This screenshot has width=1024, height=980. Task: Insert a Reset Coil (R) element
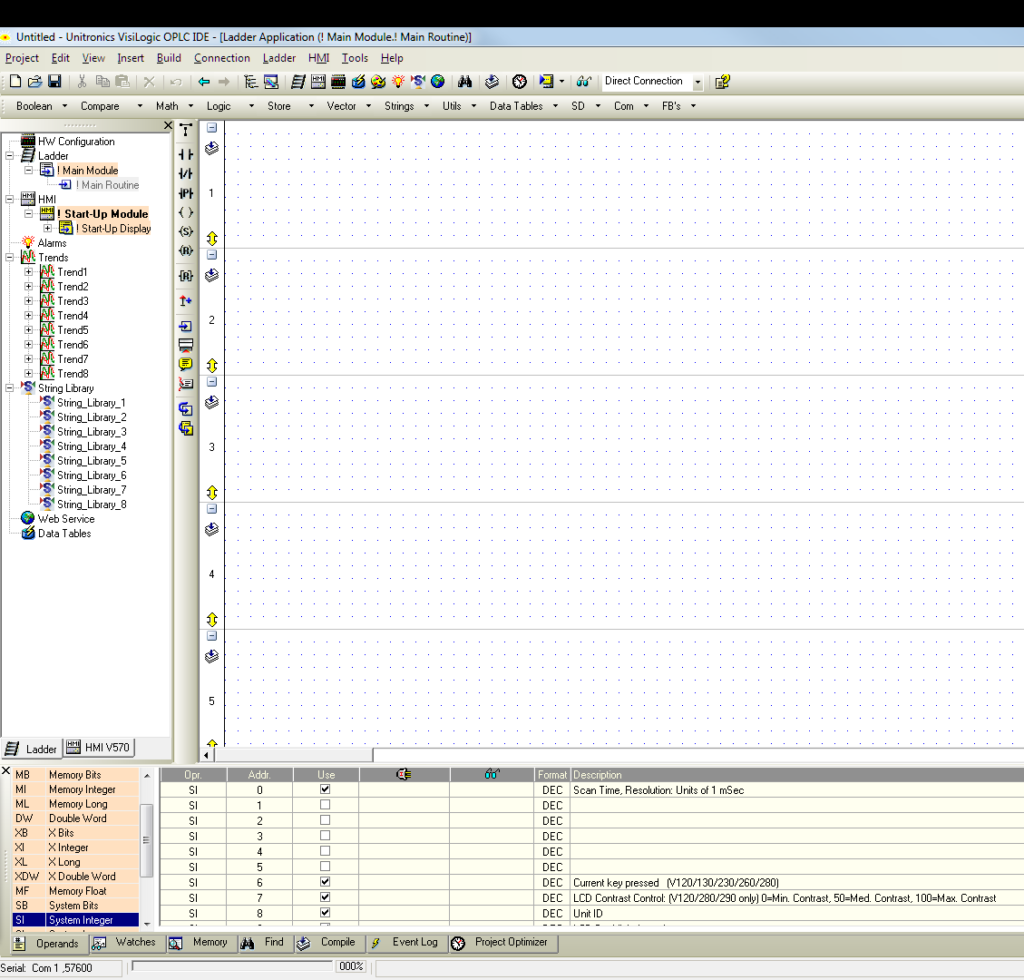coord(185,250)
